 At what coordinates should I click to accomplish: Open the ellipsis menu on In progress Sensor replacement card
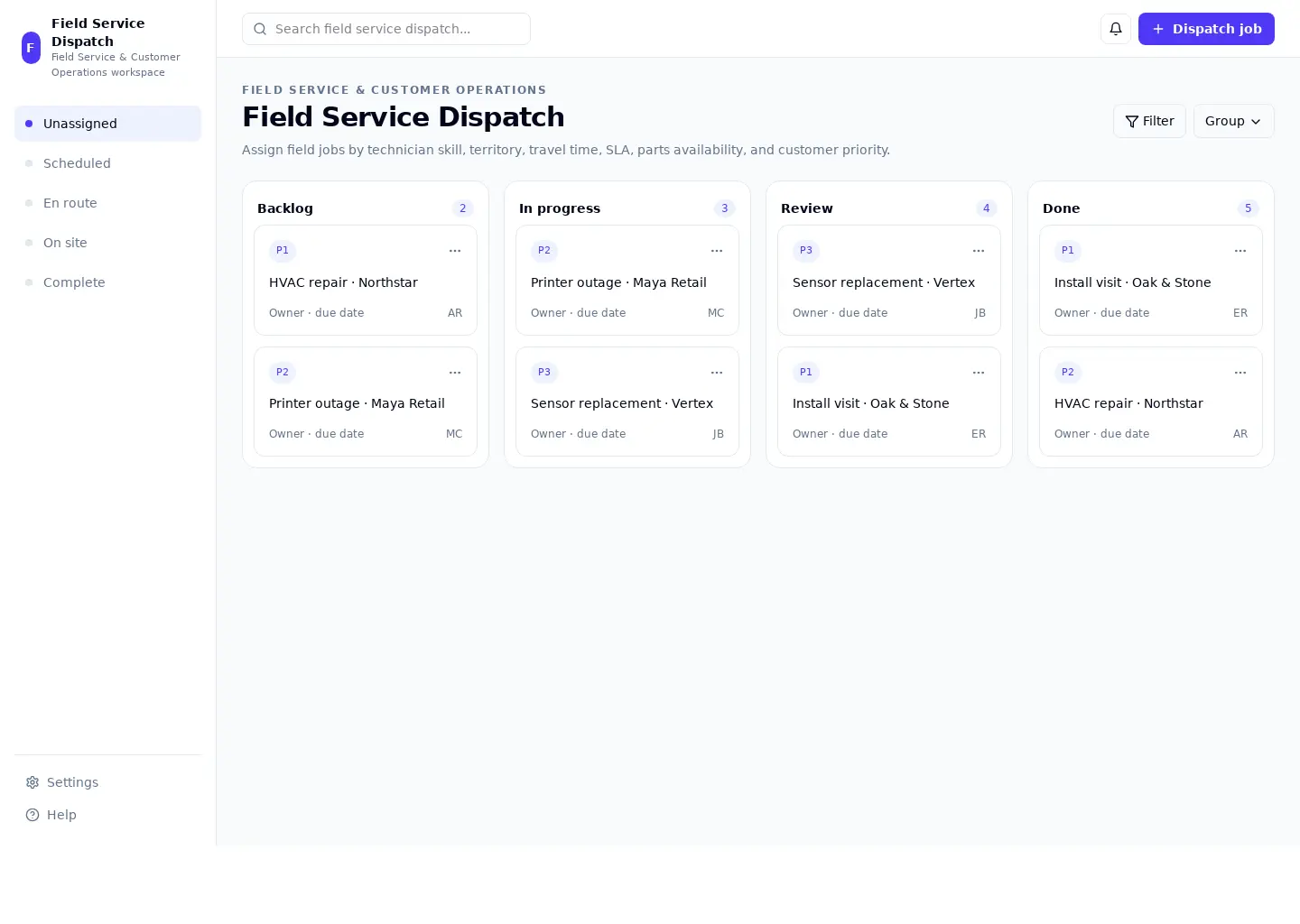click(x=717, y=373)
